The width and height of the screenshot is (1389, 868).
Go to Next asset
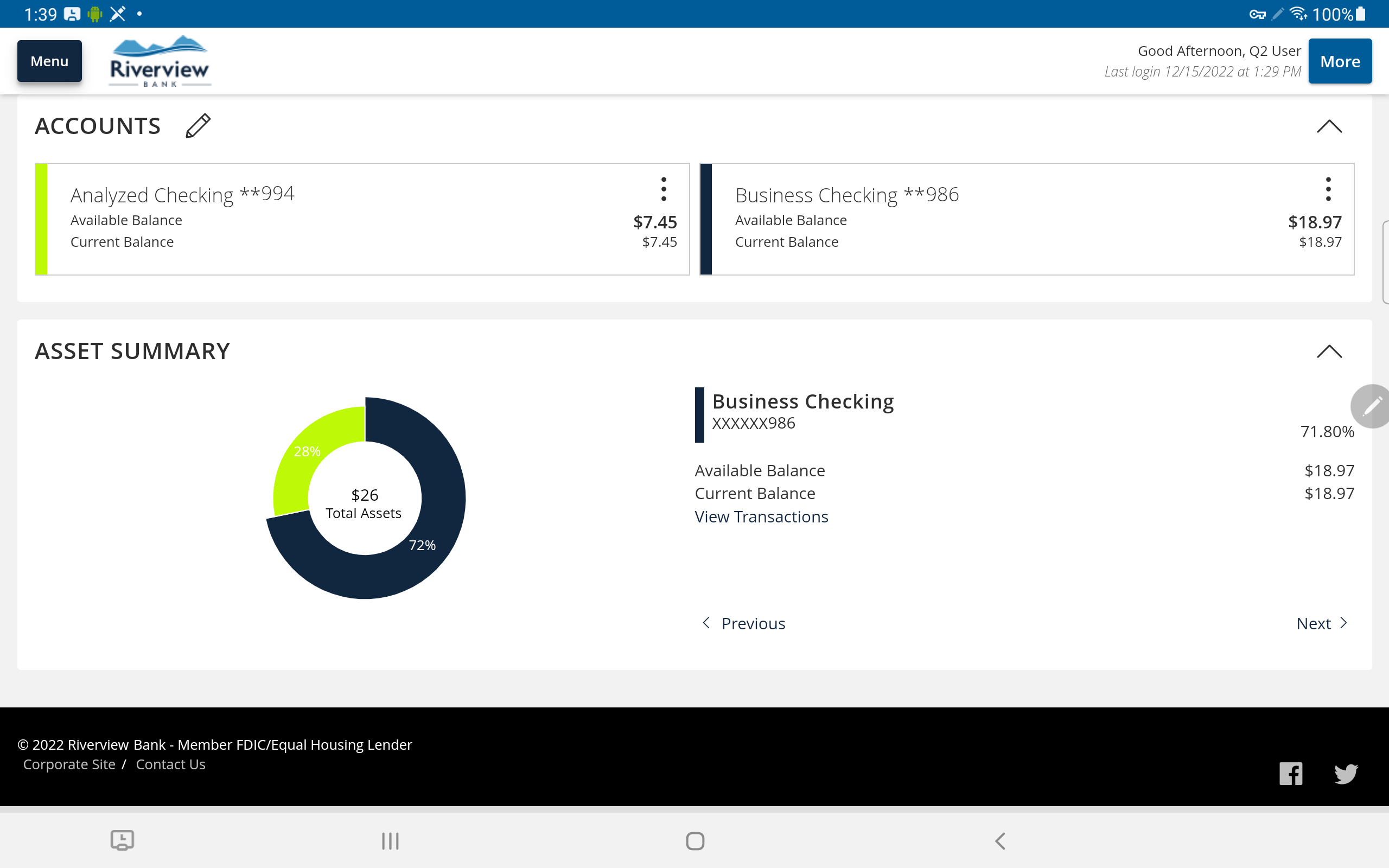click(1322, 623)
